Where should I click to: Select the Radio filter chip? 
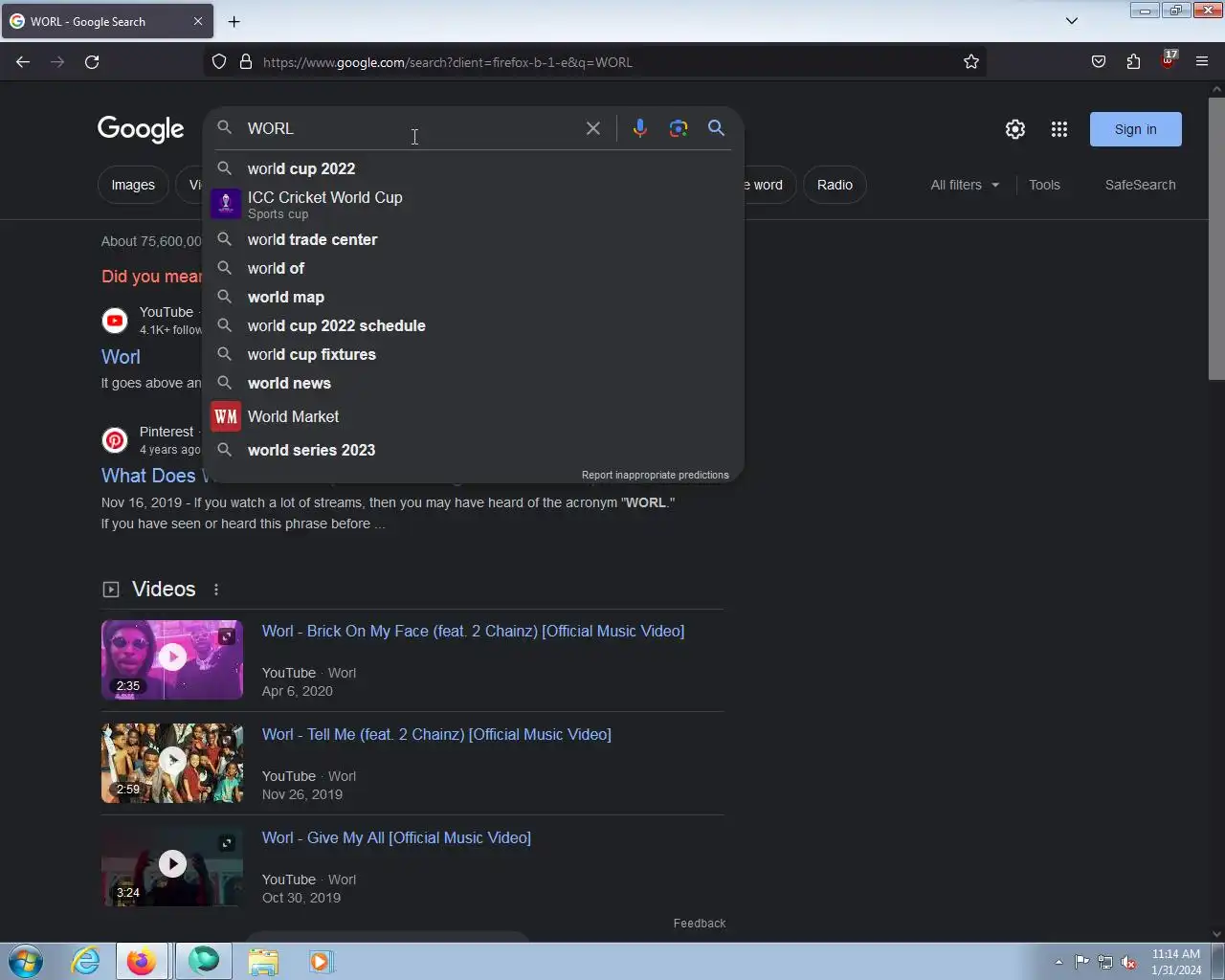click(x=835, y=185)
